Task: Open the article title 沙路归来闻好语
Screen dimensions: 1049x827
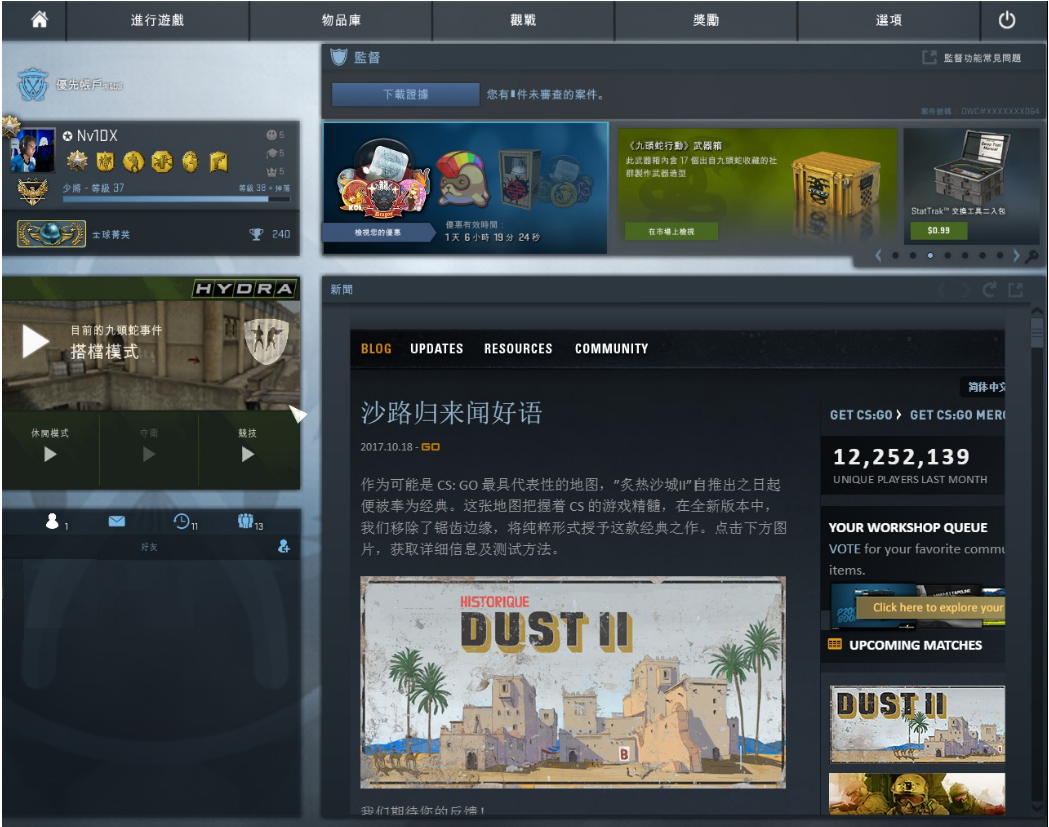Action: pyautogui.click(x=452, y=412)
